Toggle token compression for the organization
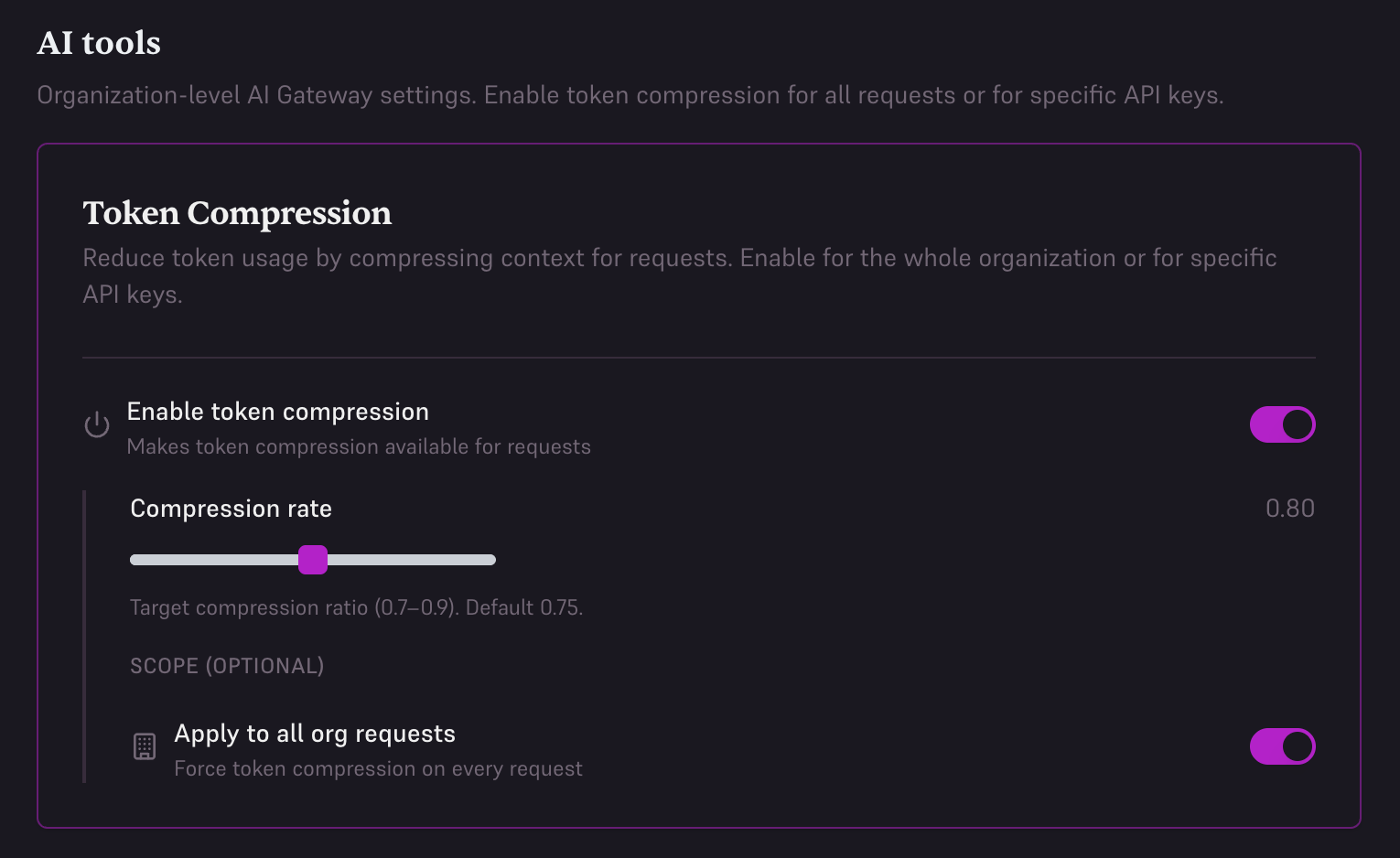The height and width of the screenshot is (858, 1400). pyautogui.click(x=1282, y=424)
